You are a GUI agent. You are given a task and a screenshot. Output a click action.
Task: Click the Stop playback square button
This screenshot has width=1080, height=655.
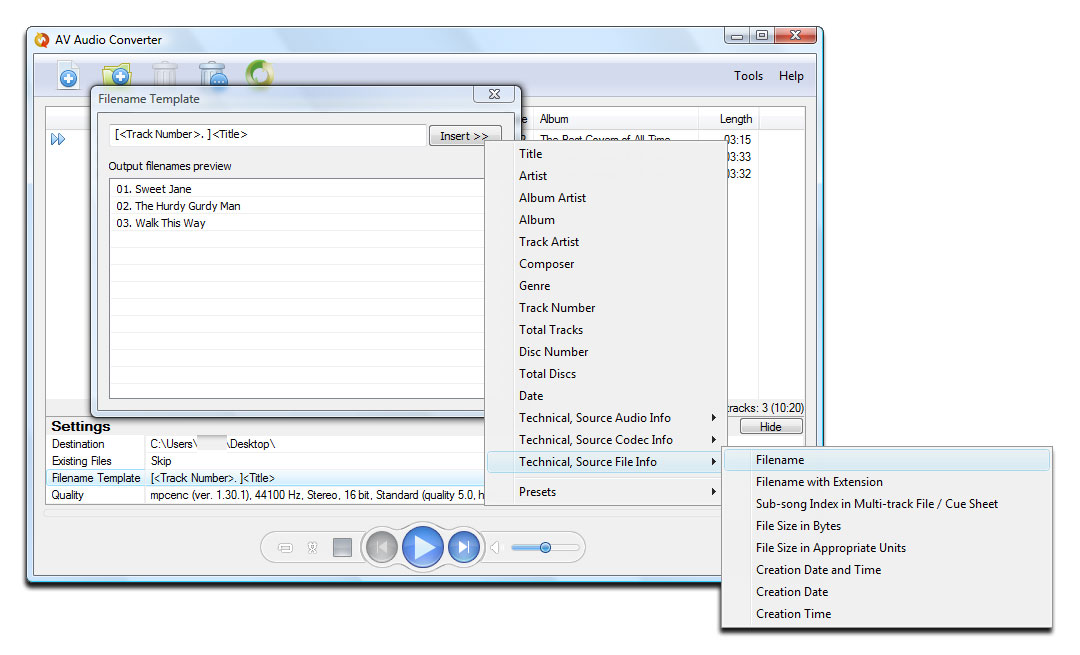coord(342,548)
